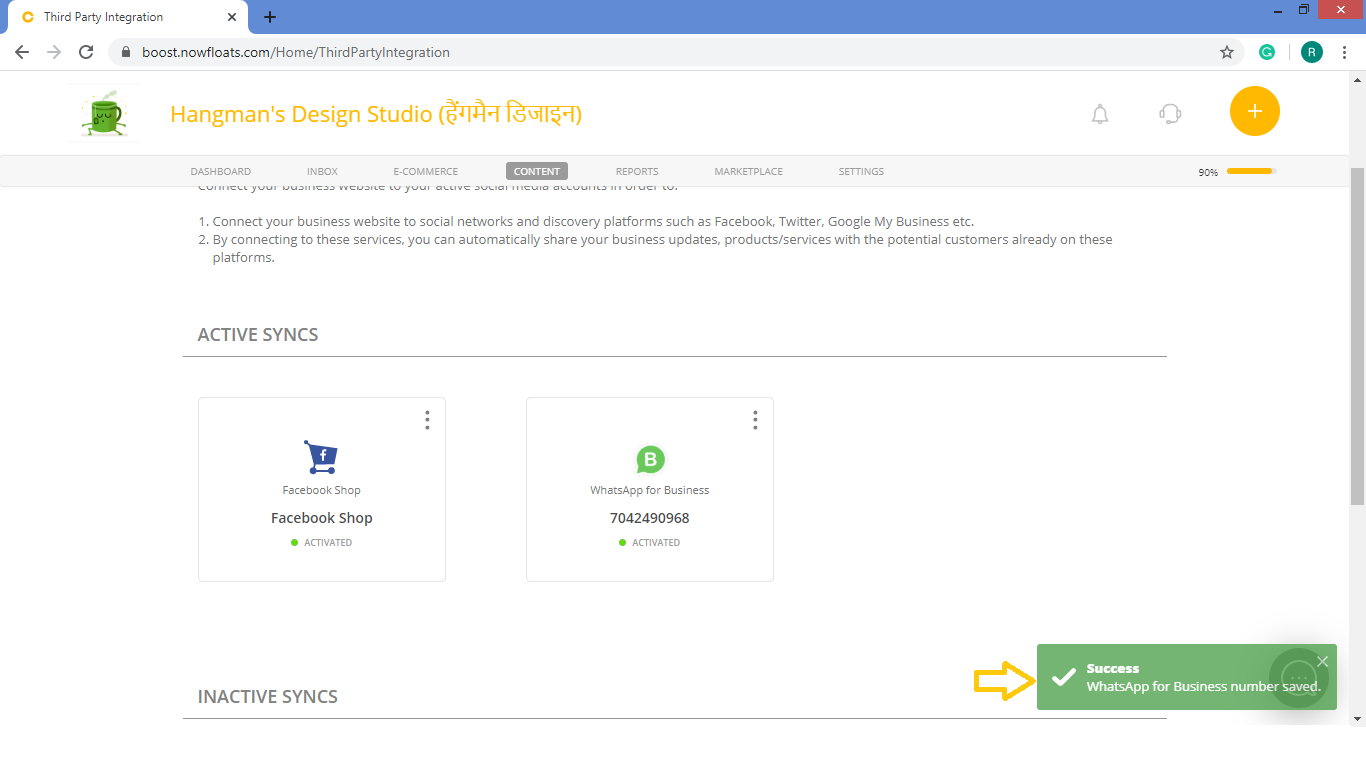
Task: Open the headset support icon
Action: click(x=1170, y=114)
